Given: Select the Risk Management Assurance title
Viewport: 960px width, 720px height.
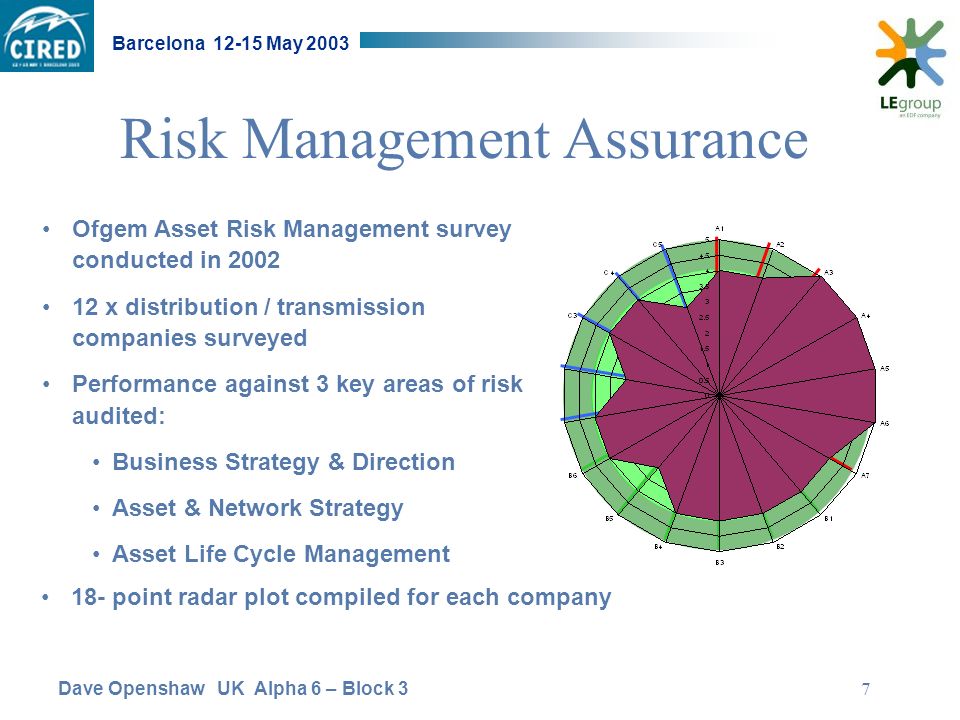Looking at the screenshot, I should (464, 140).
